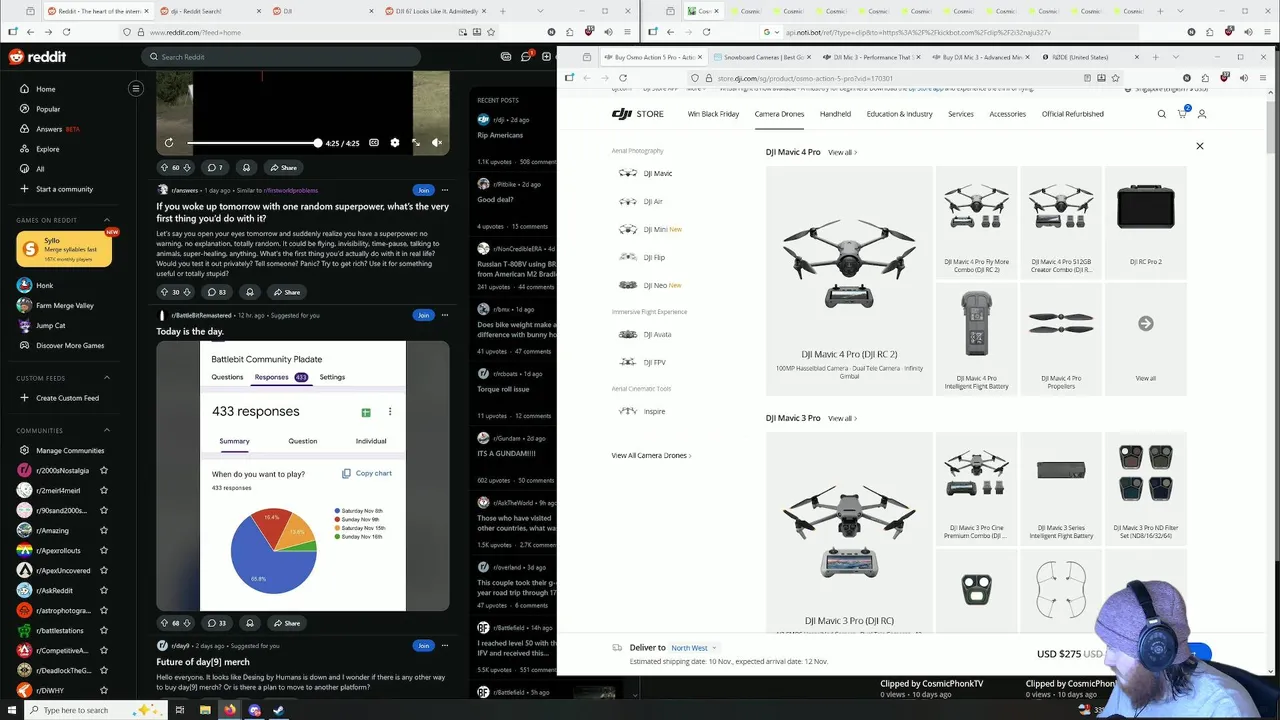Image resolution: width=1280 pixels, height=720 pixels.
Task: Click View all next to DJI Mavic 3 Pro
Action: pyautogui.click(x=842, y=419)
